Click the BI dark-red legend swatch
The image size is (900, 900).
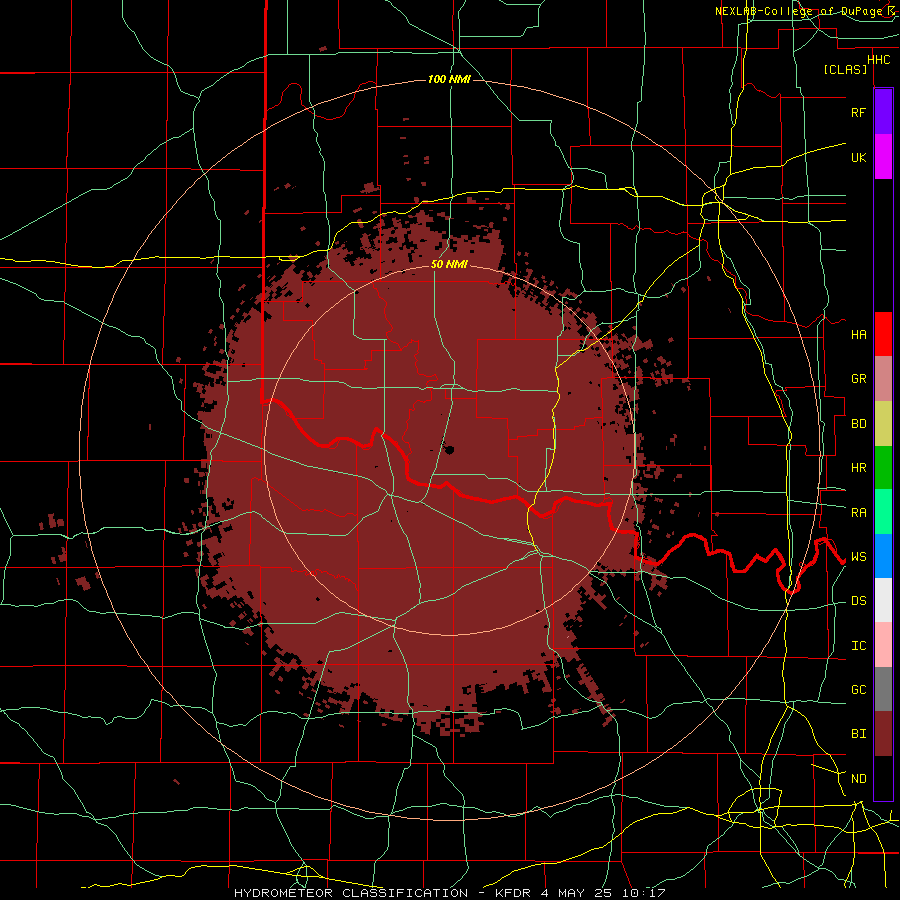pos(883,734)
